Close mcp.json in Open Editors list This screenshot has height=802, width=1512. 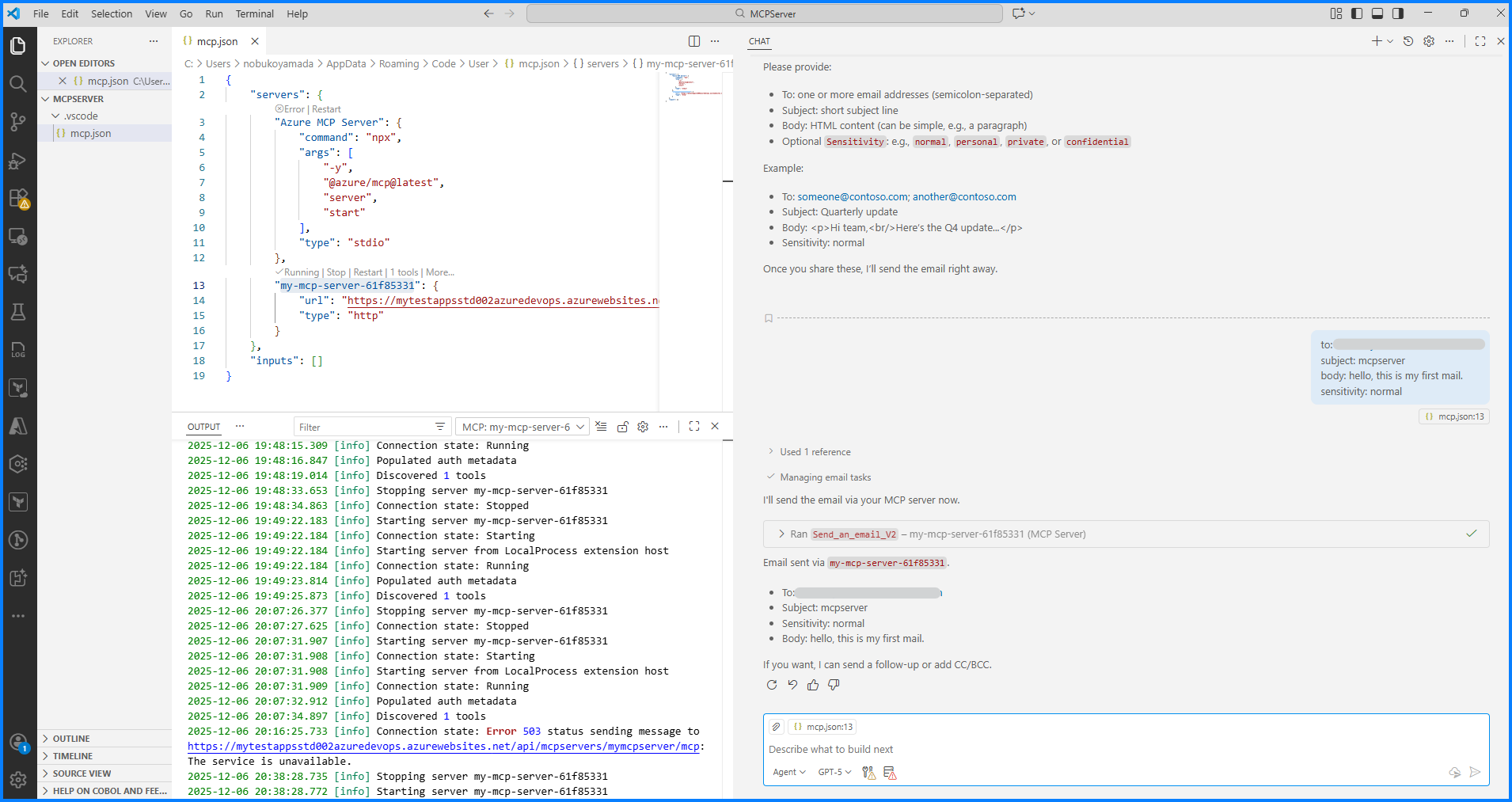[x=63, y=81]
